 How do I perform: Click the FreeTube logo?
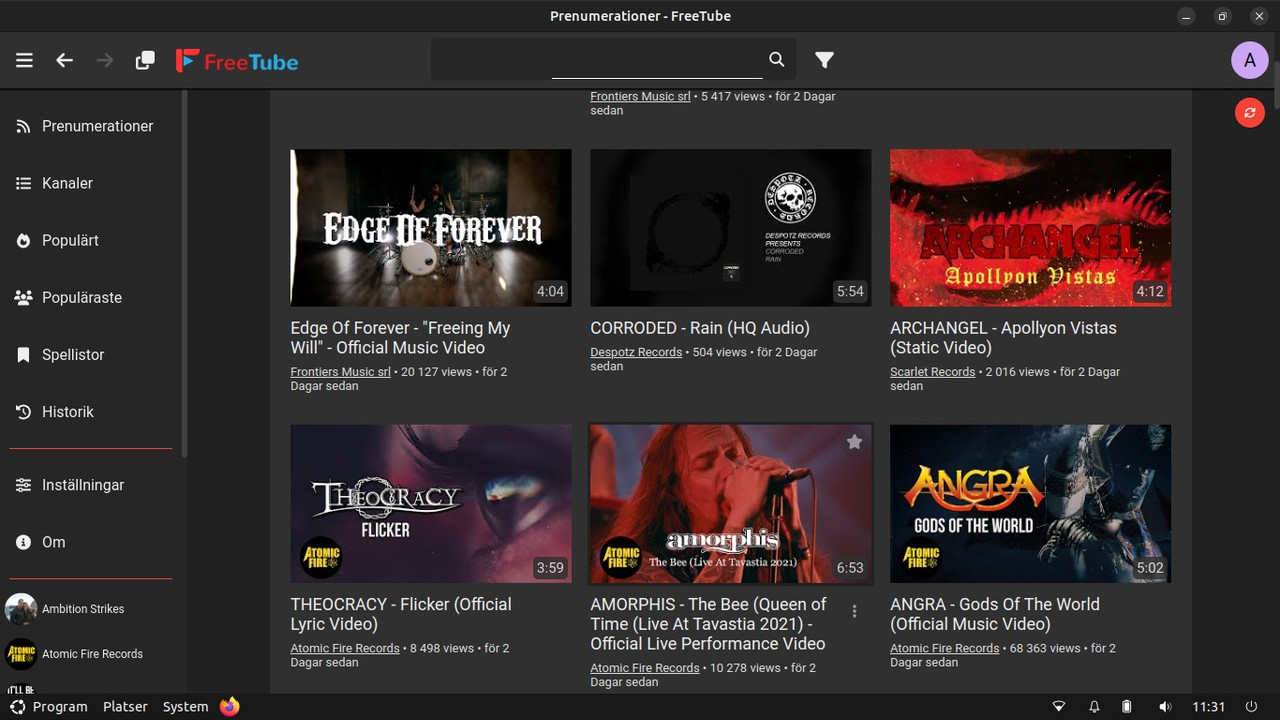click(237, 61)
